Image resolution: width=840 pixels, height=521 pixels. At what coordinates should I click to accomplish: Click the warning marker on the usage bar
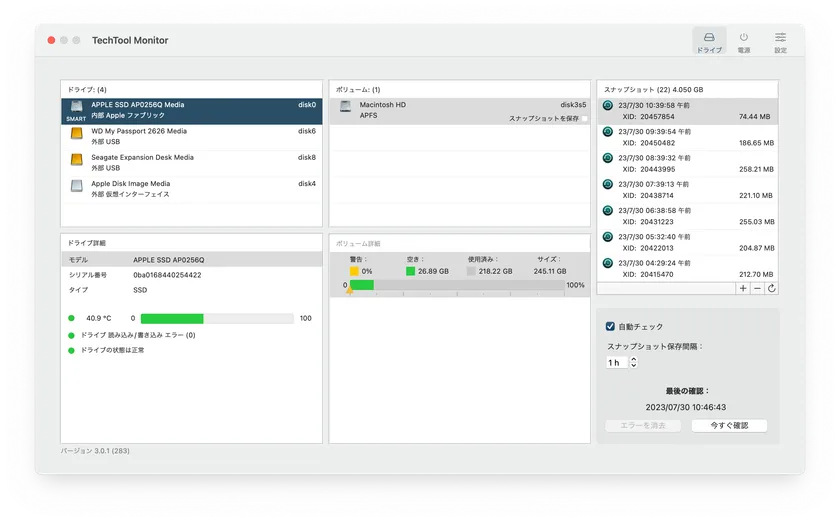[350, 291]
